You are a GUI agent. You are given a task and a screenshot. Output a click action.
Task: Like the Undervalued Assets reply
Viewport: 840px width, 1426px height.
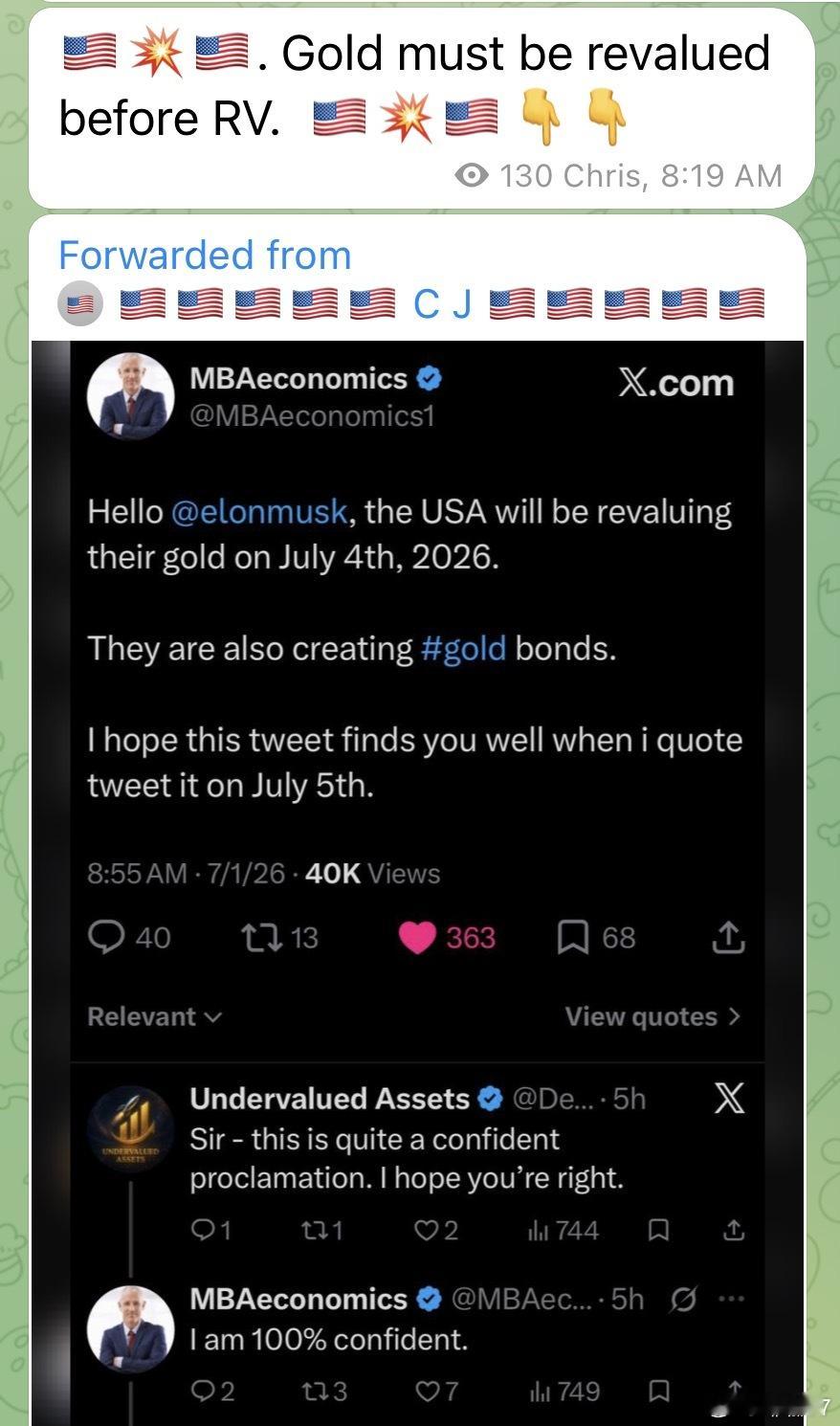click(424, 1230)
